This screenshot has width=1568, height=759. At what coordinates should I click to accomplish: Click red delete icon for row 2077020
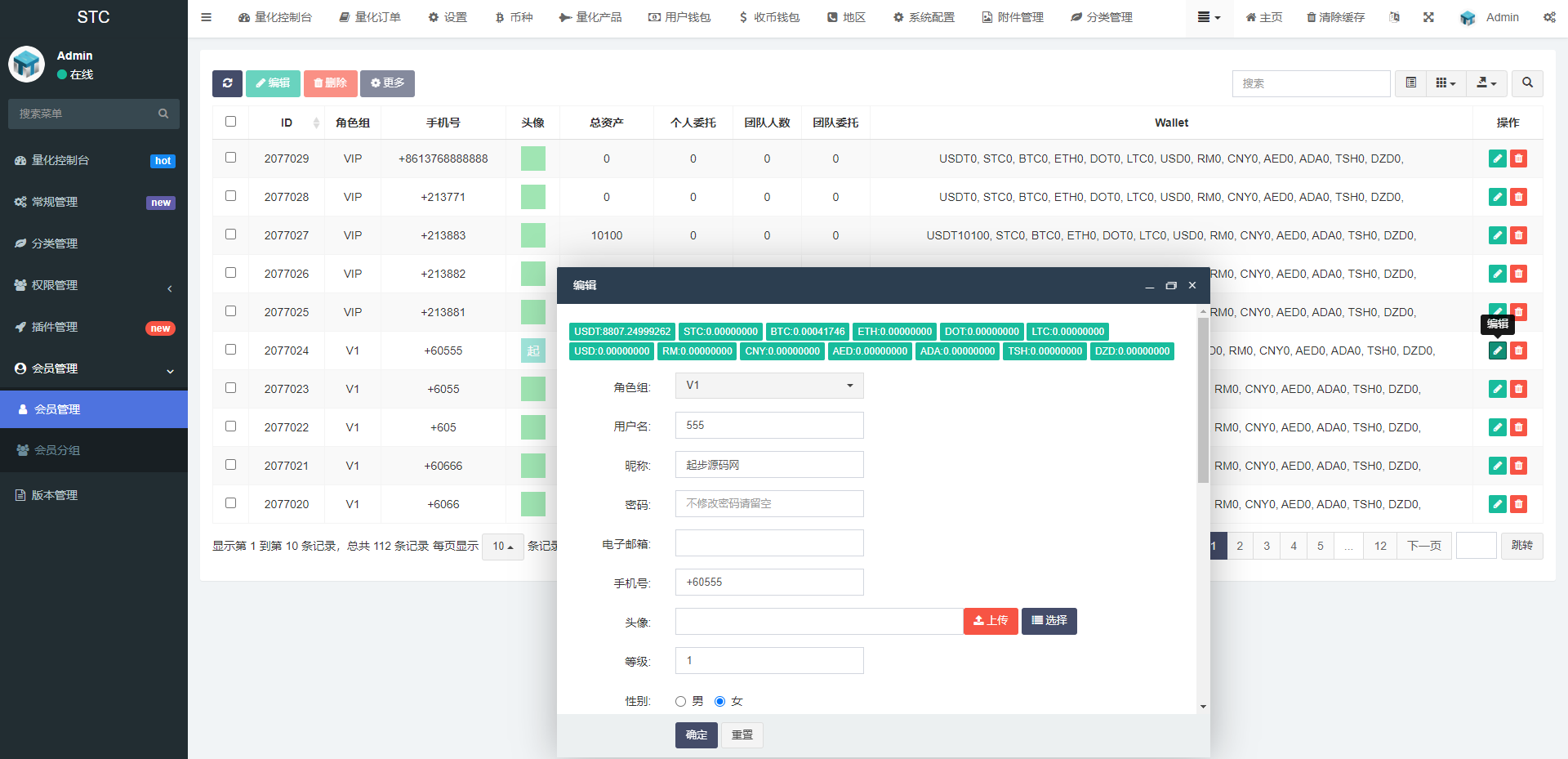(x=1518, y=504)
